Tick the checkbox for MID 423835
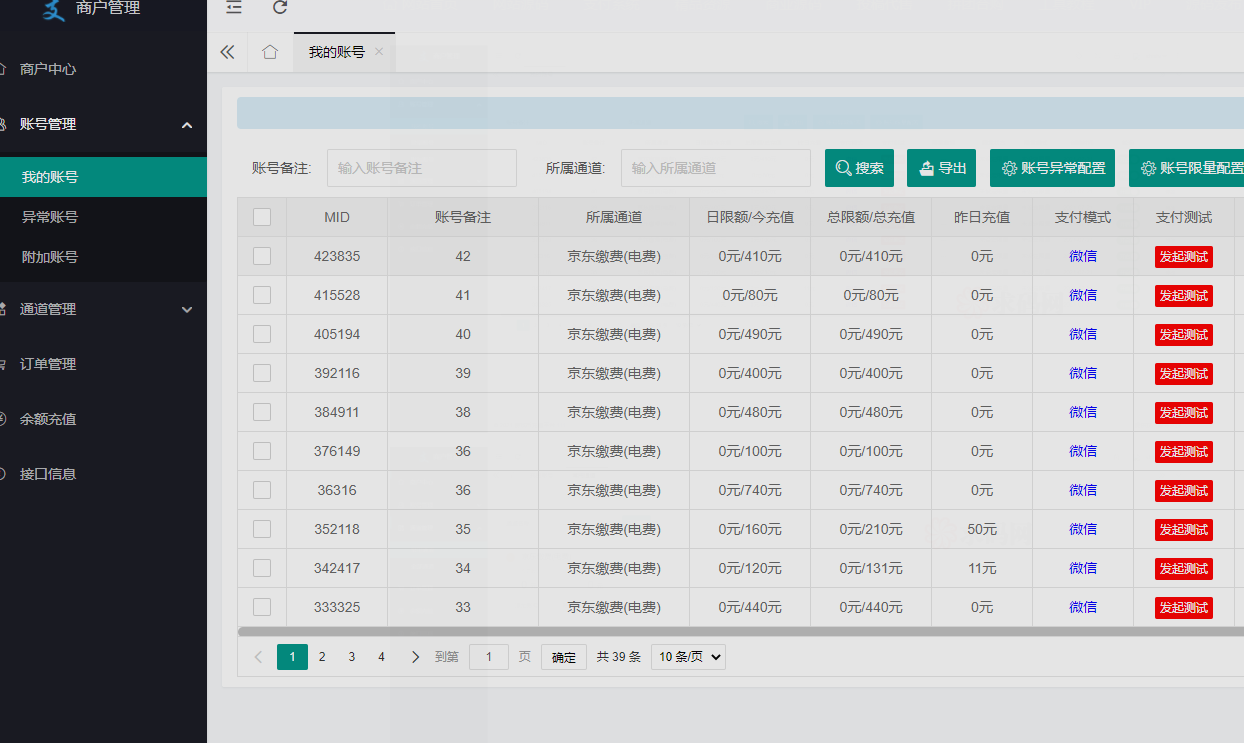 tap(262, 256)
